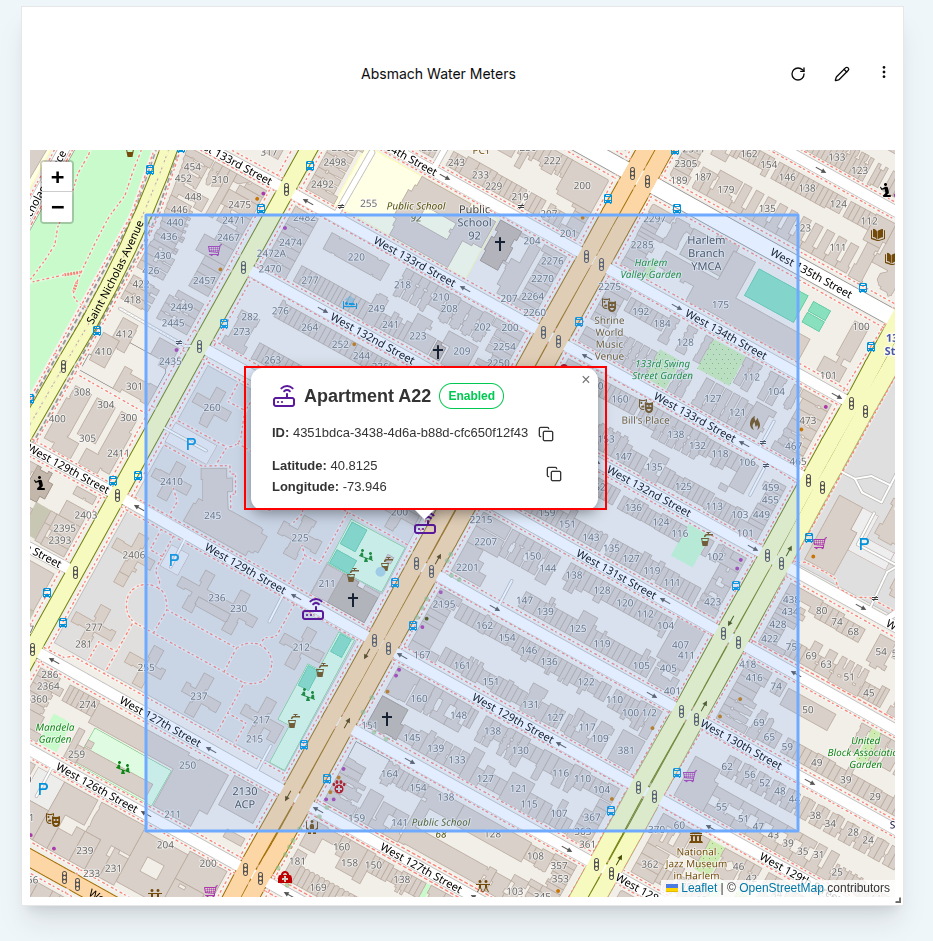933x941 pixels.
Task: Open the three-dot more options menu
Action: point(884,73)
